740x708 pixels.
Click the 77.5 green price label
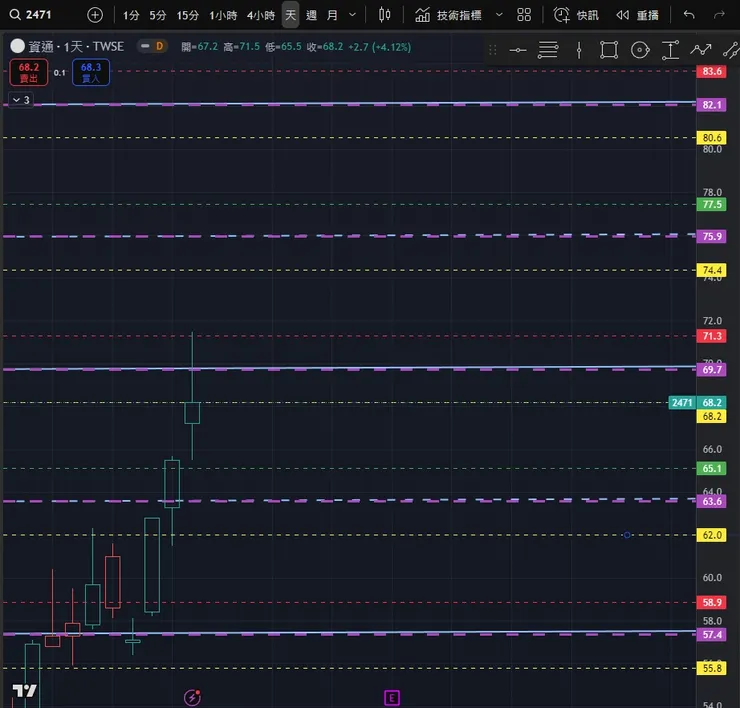click(x=712, y=204)
